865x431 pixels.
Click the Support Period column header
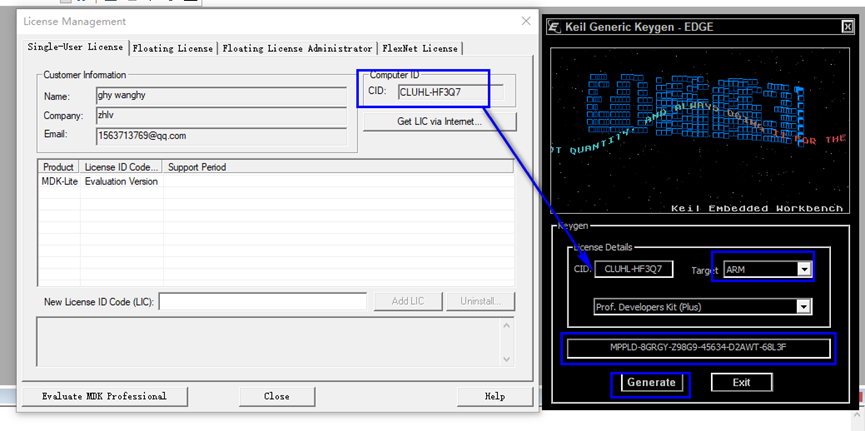coord(338,167)
